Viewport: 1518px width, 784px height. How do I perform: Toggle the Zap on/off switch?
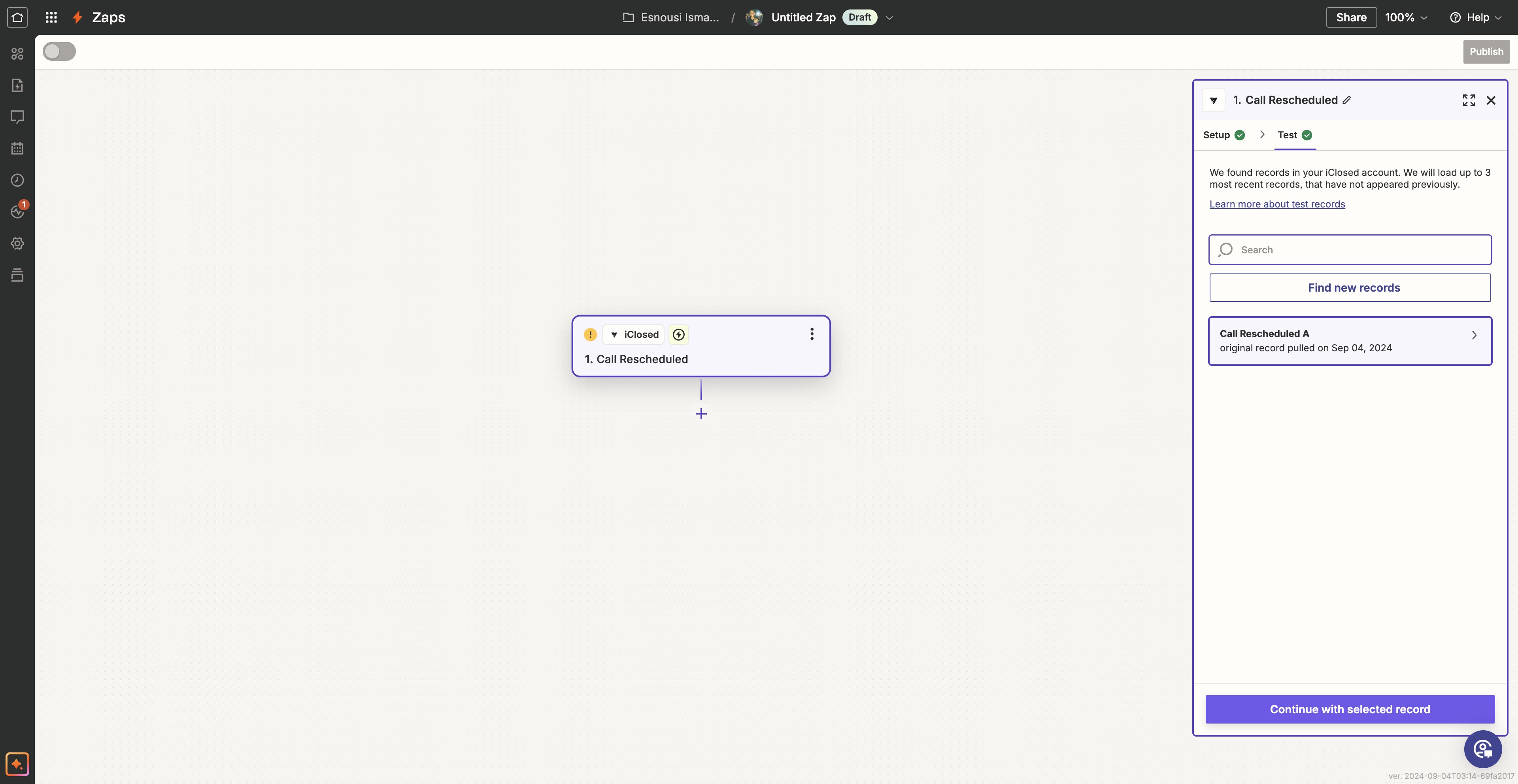click(59, 51)
